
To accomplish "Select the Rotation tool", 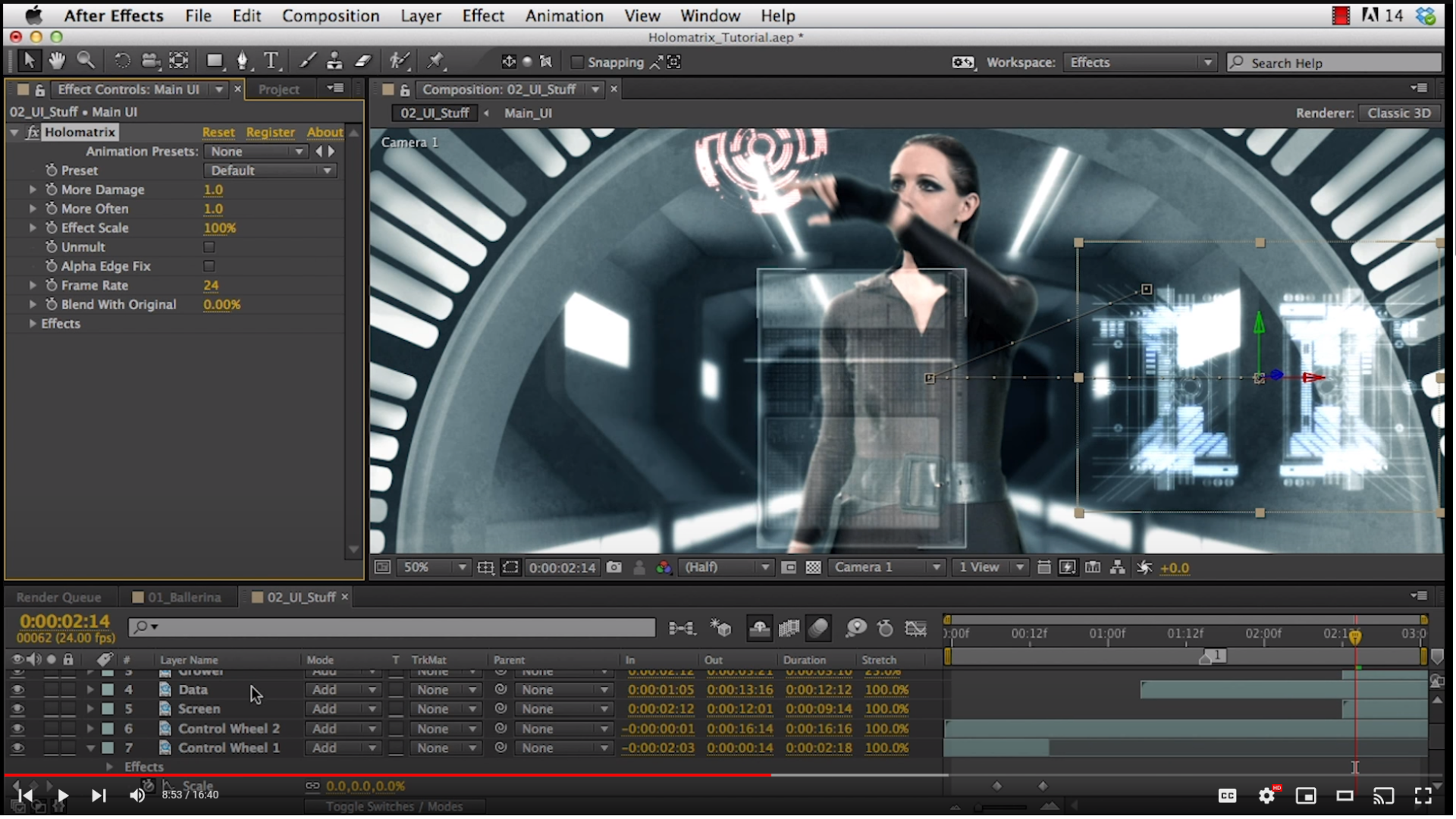I will click(x=121, y=61).
